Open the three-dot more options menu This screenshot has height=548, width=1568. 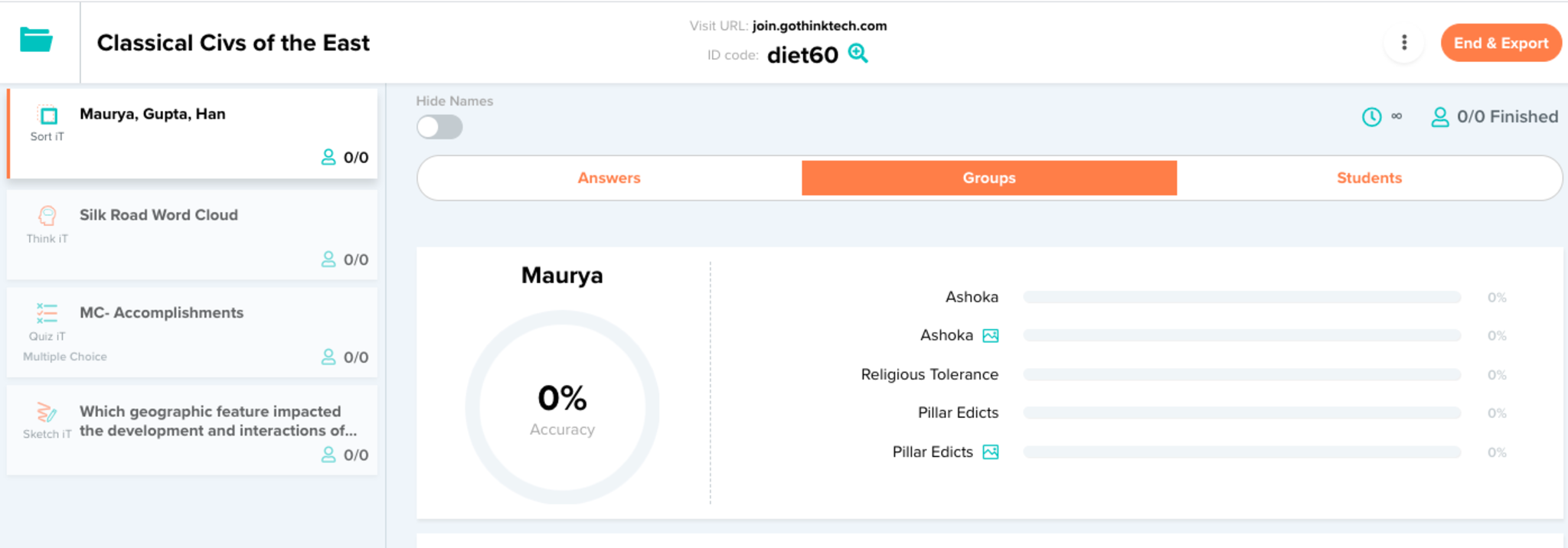click(x=1403, y=43)
